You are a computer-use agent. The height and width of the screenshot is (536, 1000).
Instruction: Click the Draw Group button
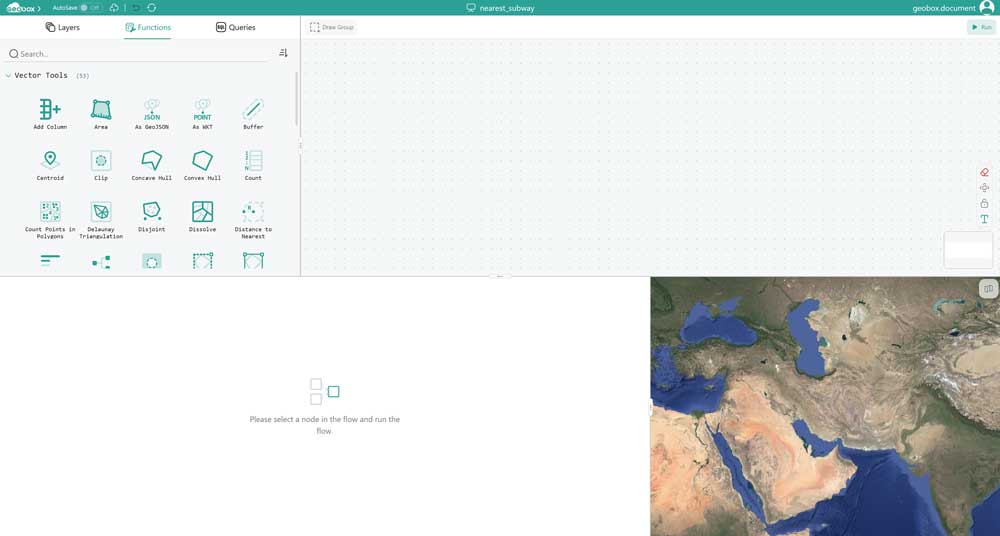coord(331,27)
